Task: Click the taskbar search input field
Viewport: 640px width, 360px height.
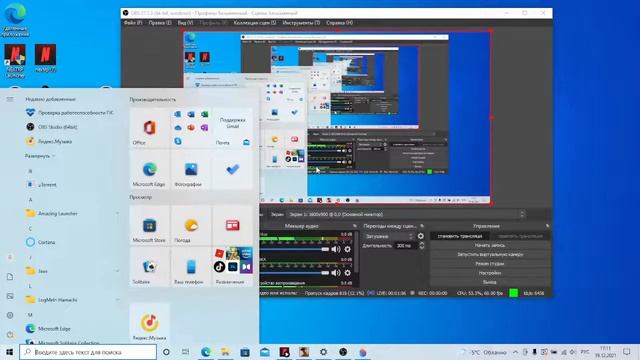Action: click(88, 352)
